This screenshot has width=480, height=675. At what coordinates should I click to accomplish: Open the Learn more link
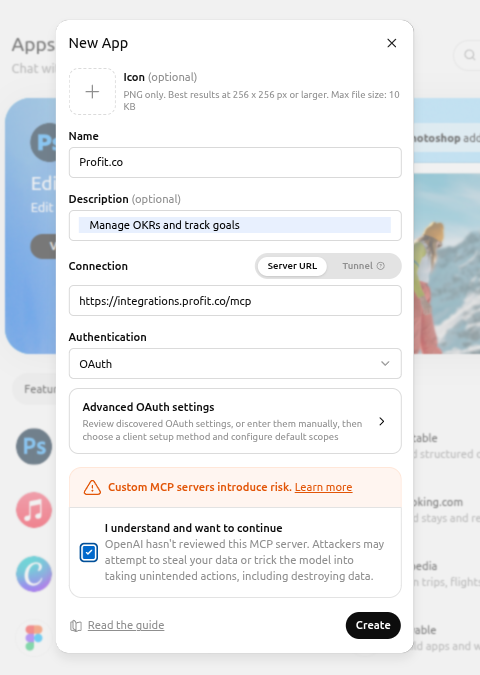[x=323, y=487]
